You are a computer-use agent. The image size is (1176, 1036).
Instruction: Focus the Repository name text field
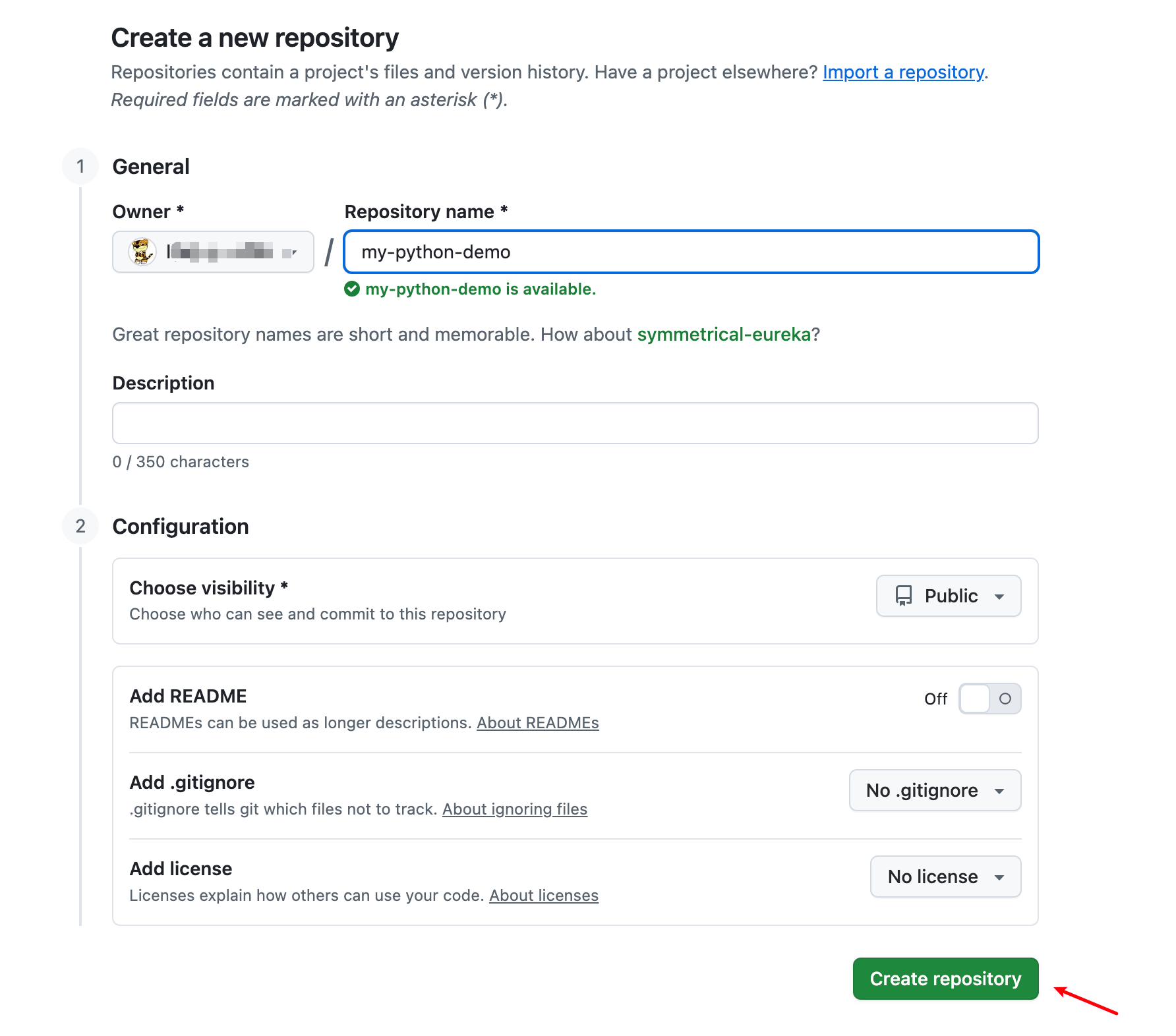[691, 252]
